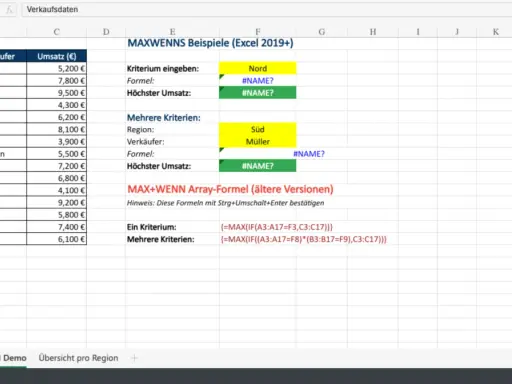The image size is (512, 384).
Task: Select the Verkäufer: label cell
Action: pos(145,142)
